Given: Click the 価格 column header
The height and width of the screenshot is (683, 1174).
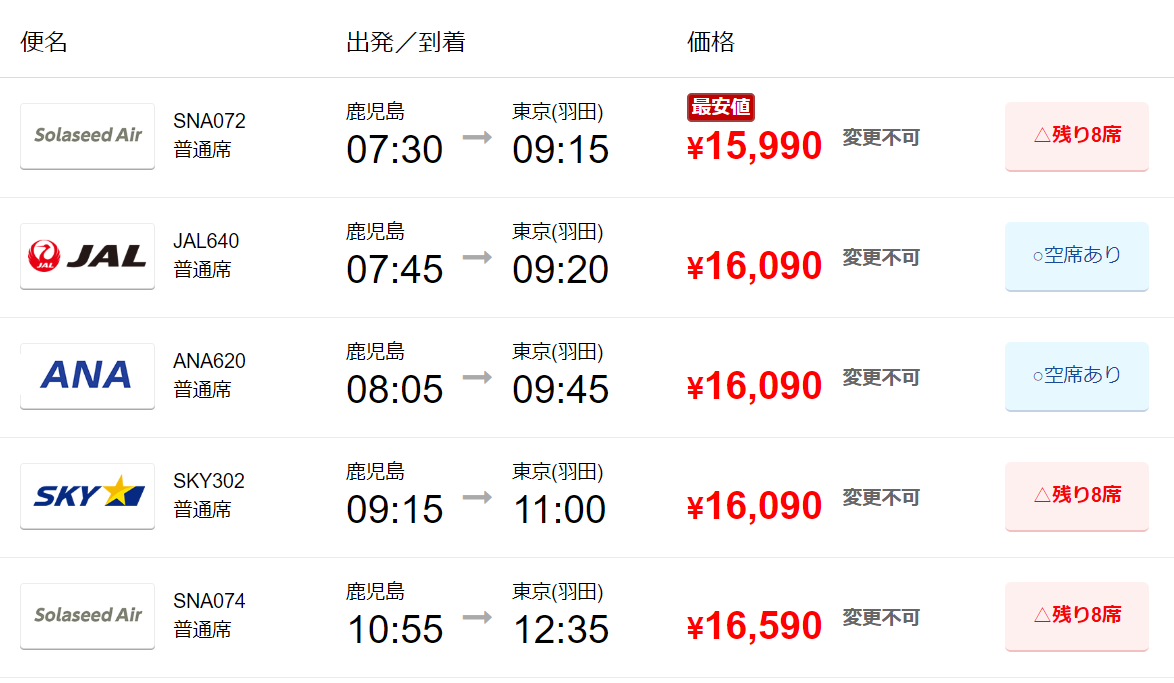Looking at the screenshot, I should [x=711, y=42].
